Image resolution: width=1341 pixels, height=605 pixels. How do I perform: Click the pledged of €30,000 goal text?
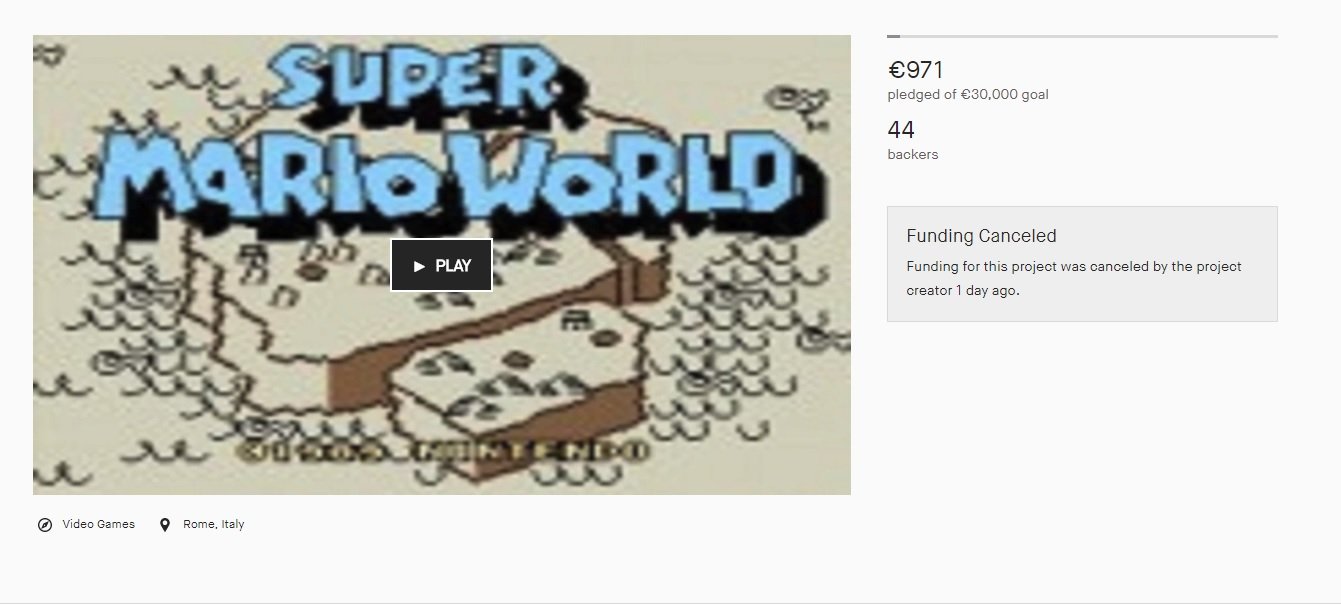(968, 95)
